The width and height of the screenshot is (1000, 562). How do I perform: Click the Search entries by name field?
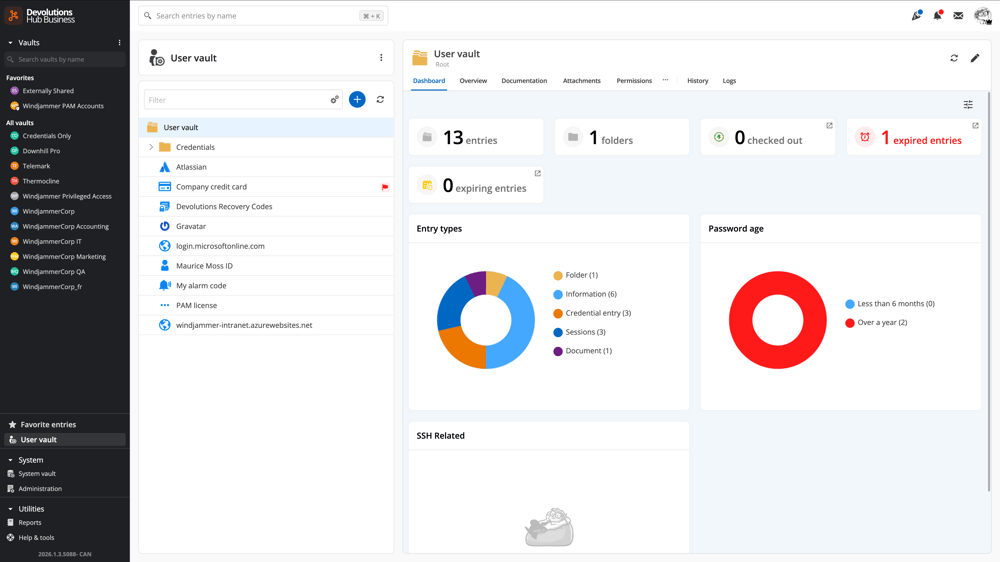click(263, 16)
